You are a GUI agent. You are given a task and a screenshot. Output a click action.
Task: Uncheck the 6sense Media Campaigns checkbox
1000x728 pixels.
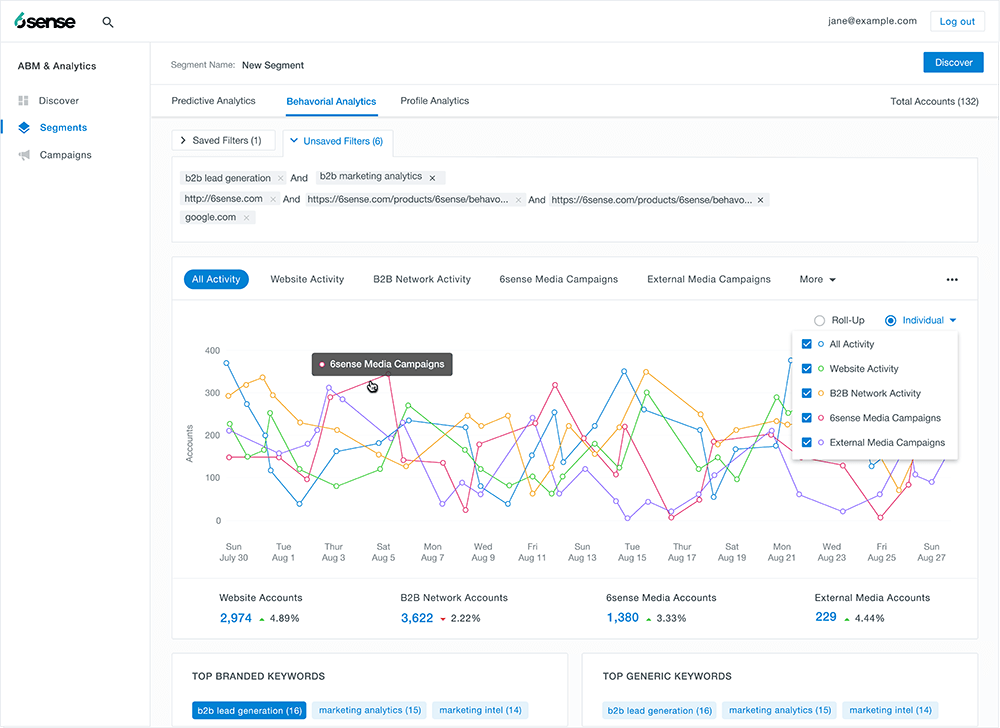(x=807, y=418)
